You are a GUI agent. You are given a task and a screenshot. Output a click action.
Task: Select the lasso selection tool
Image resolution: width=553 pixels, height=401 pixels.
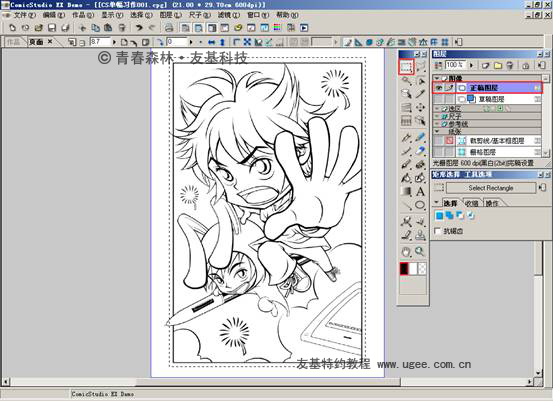pyautogui.click(x=420, y=67)
